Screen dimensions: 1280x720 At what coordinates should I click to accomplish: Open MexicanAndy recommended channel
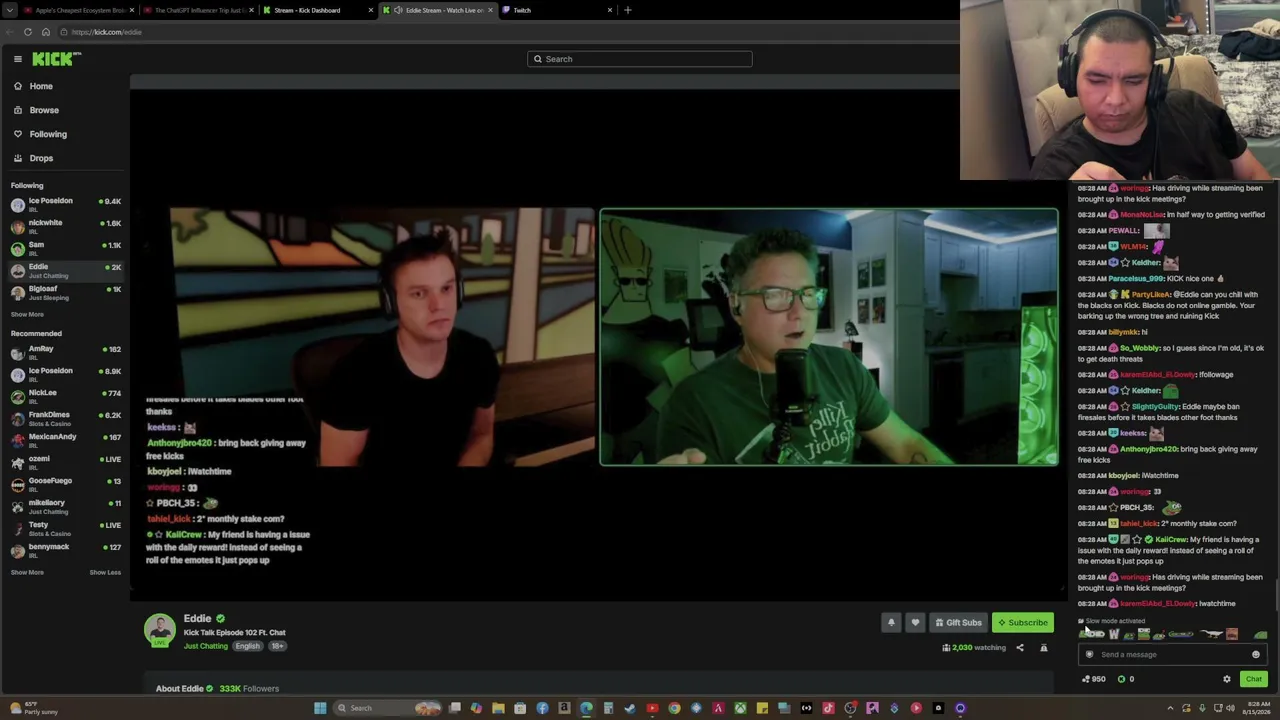coord(65,440)
